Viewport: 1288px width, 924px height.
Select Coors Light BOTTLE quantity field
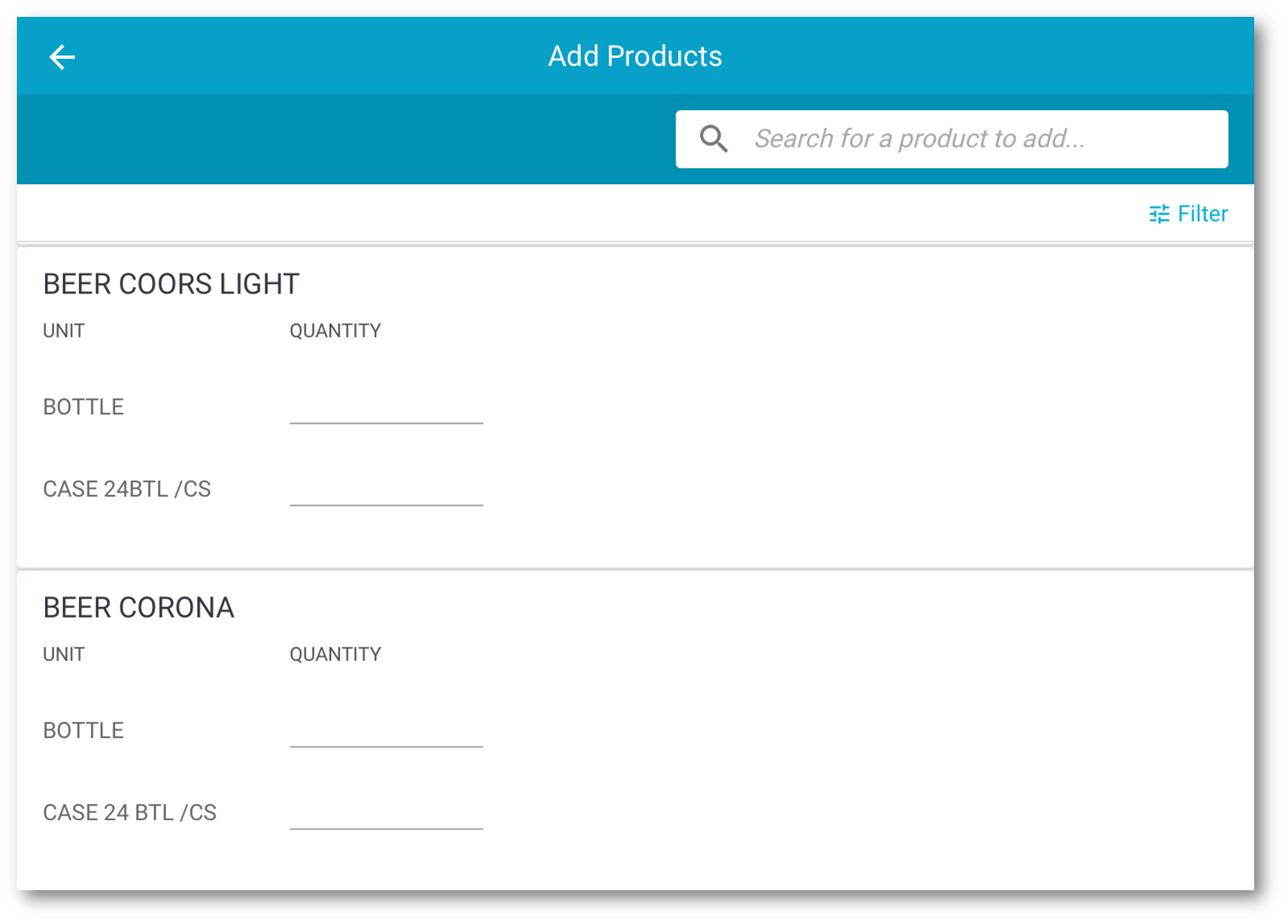(386, 408)
